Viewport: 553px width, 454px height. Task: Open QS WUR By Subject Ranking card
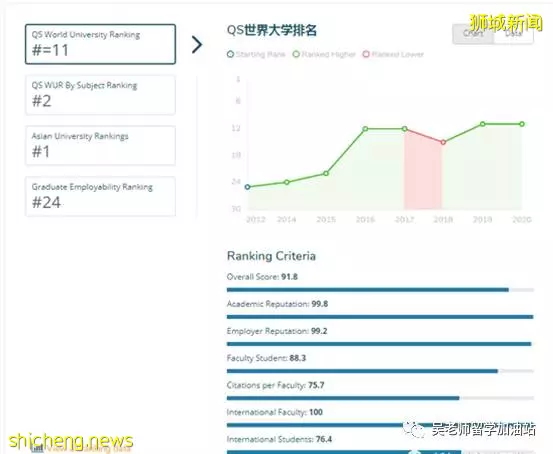[100, 95]
